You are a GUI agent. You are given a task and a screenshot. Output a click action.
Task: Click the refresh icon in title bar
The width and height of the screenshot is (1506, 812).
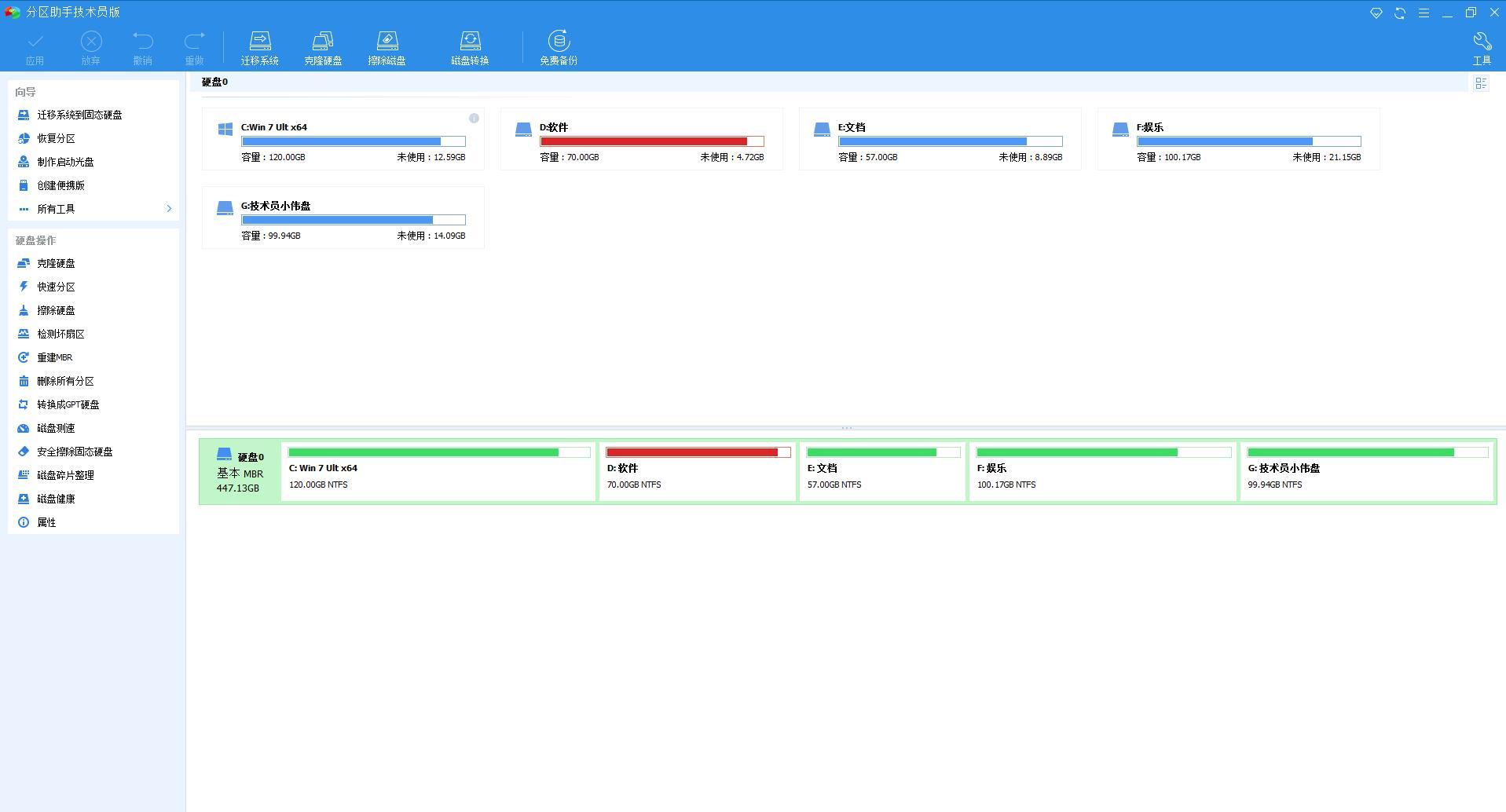point(1399,13)
